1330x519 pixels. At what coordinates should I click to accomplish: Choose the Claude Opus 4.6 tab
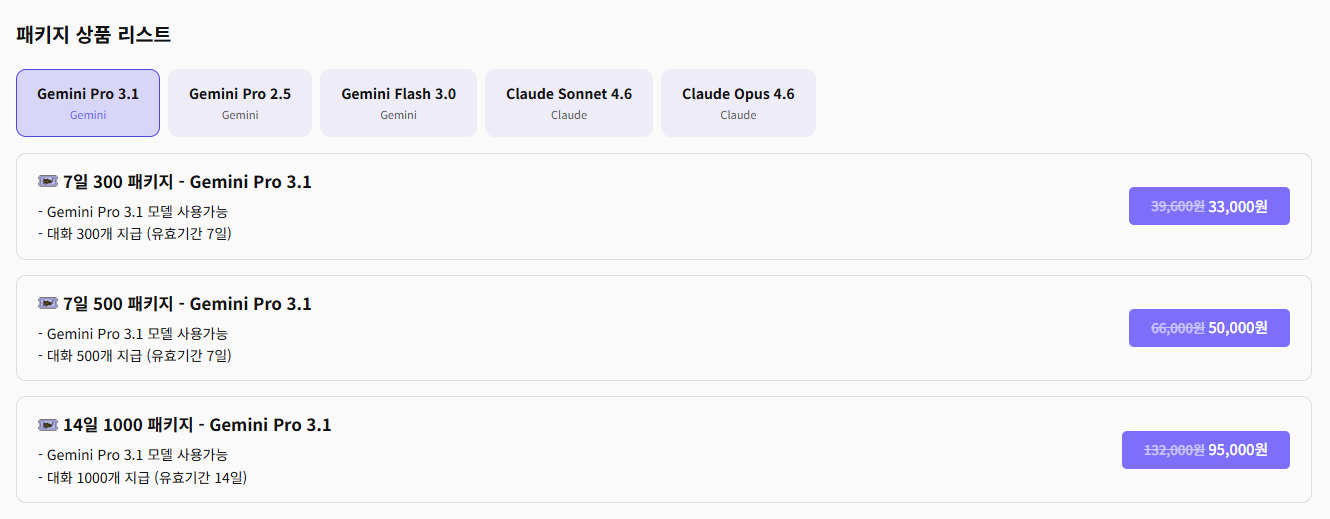point(738,103)
